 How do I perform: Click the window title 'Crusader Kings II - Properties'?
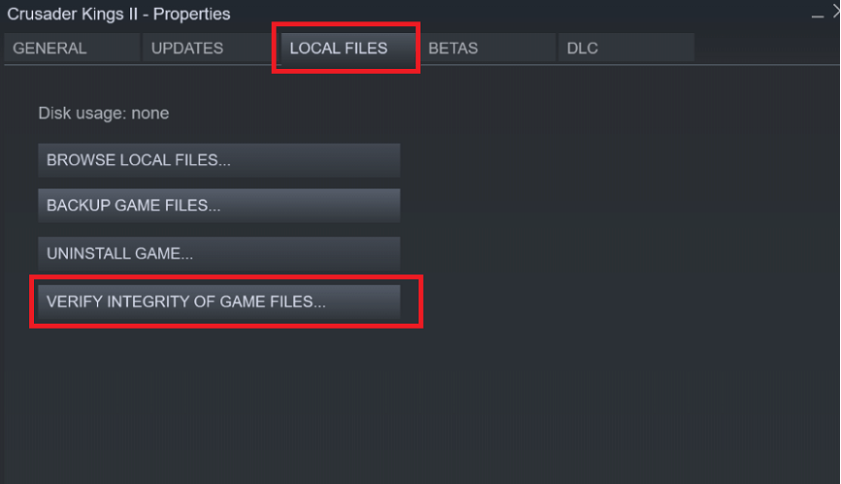[x=119, y=14]
